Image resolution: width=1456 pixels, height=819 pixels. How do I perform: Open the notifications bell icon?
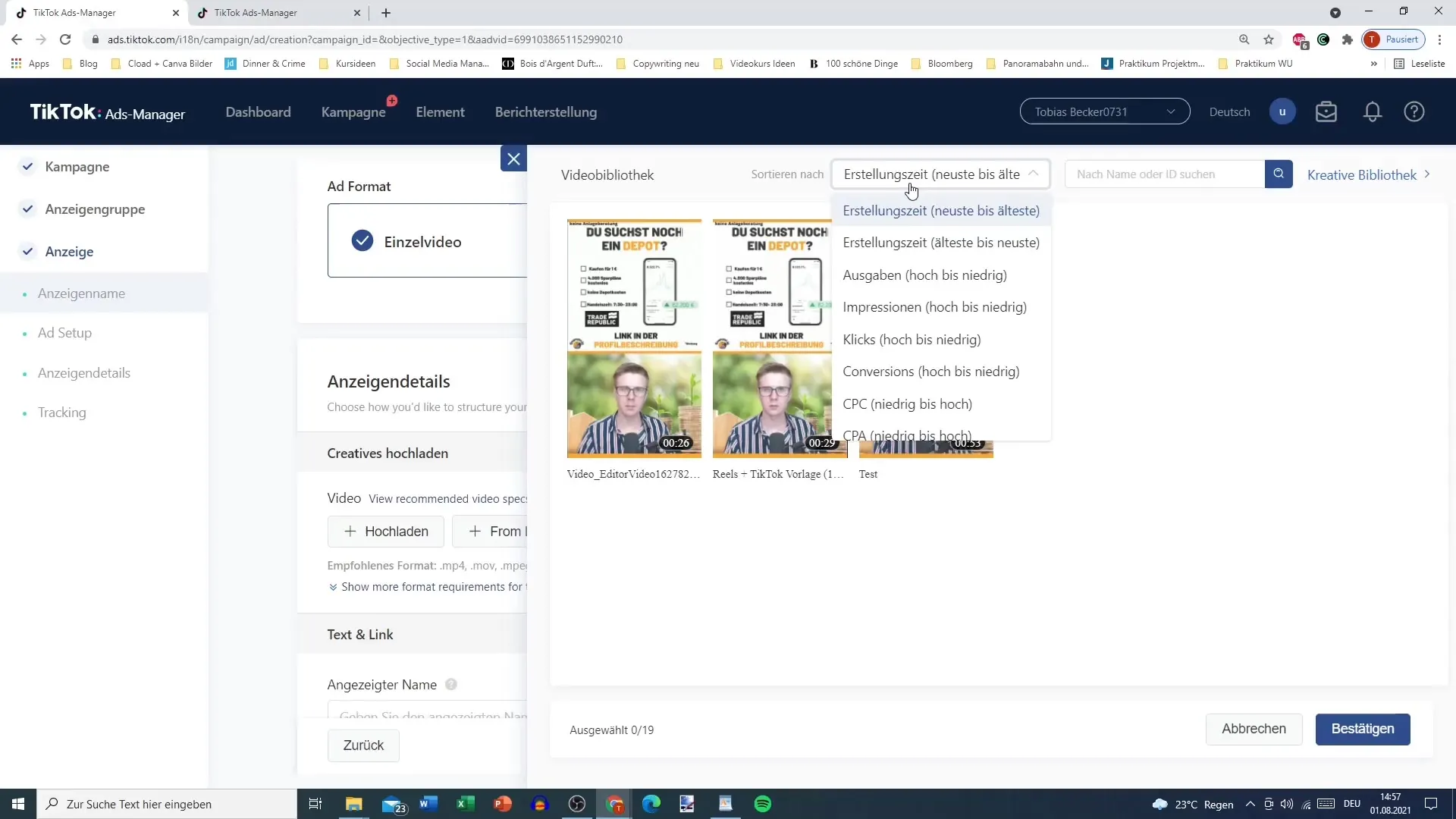pos(1372,111)
